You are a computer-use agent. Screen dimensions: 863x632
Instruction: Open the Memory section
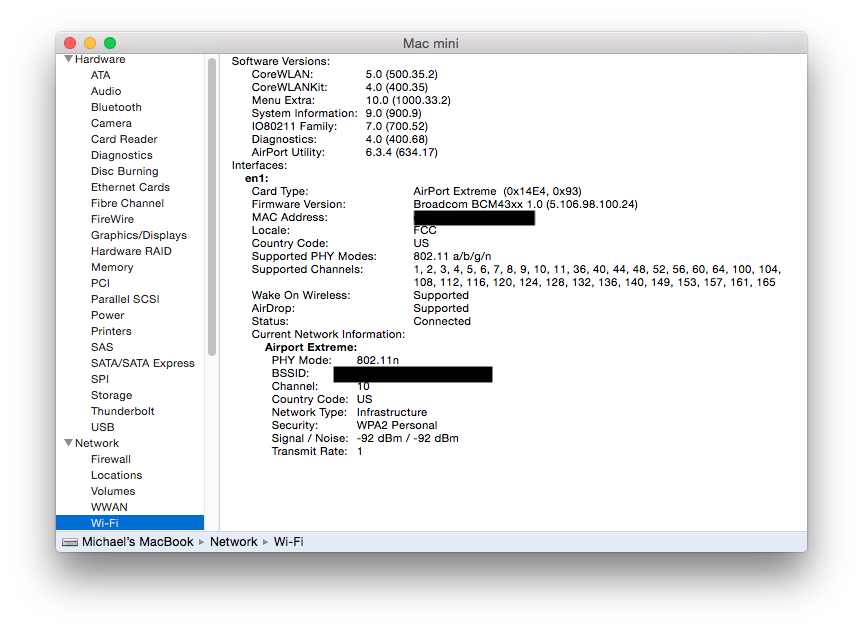pos(112,267)
